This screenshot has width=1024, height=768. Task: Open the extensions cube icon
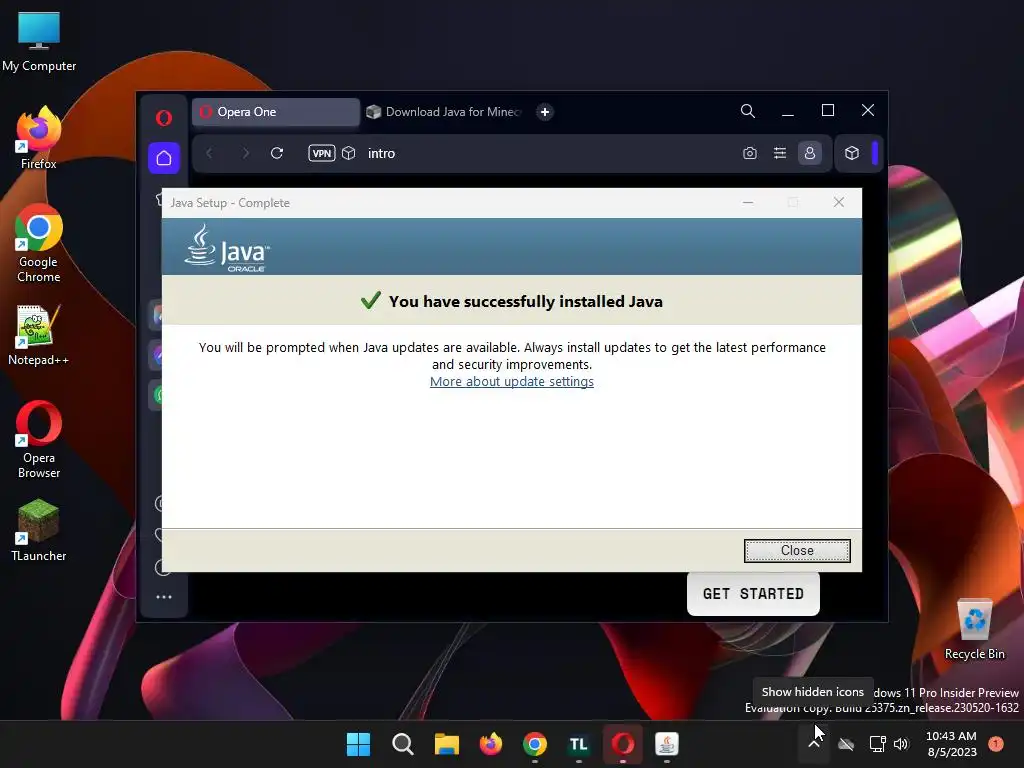(852, 153)
